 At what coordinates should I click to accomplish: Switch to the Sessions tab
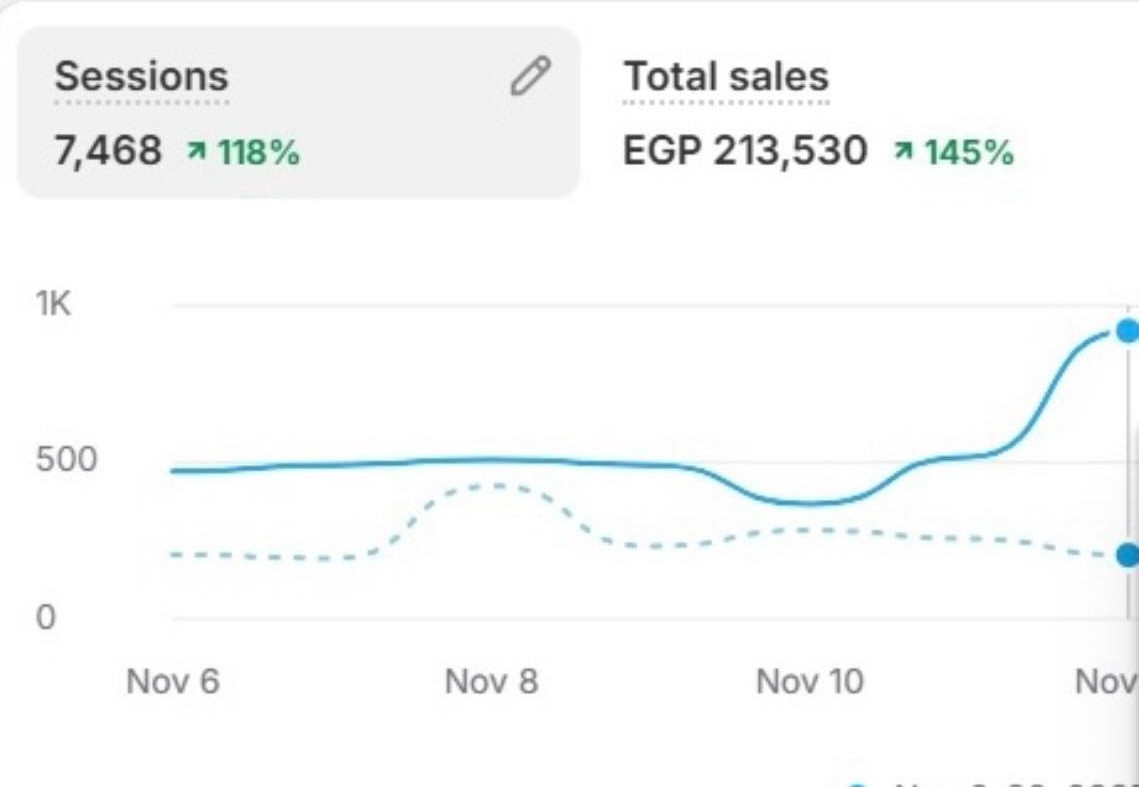click(x=141, y=75)
